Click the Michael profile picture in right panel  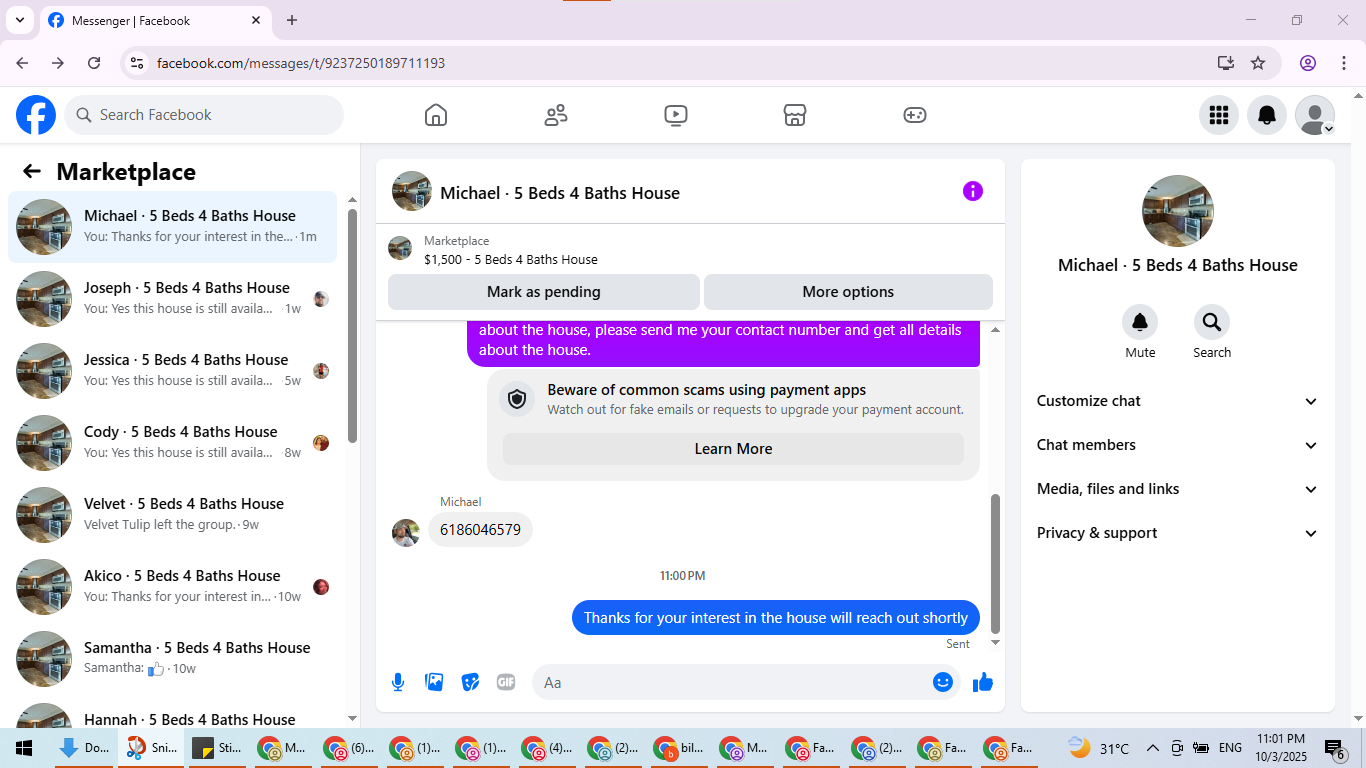pos(1178,211)
